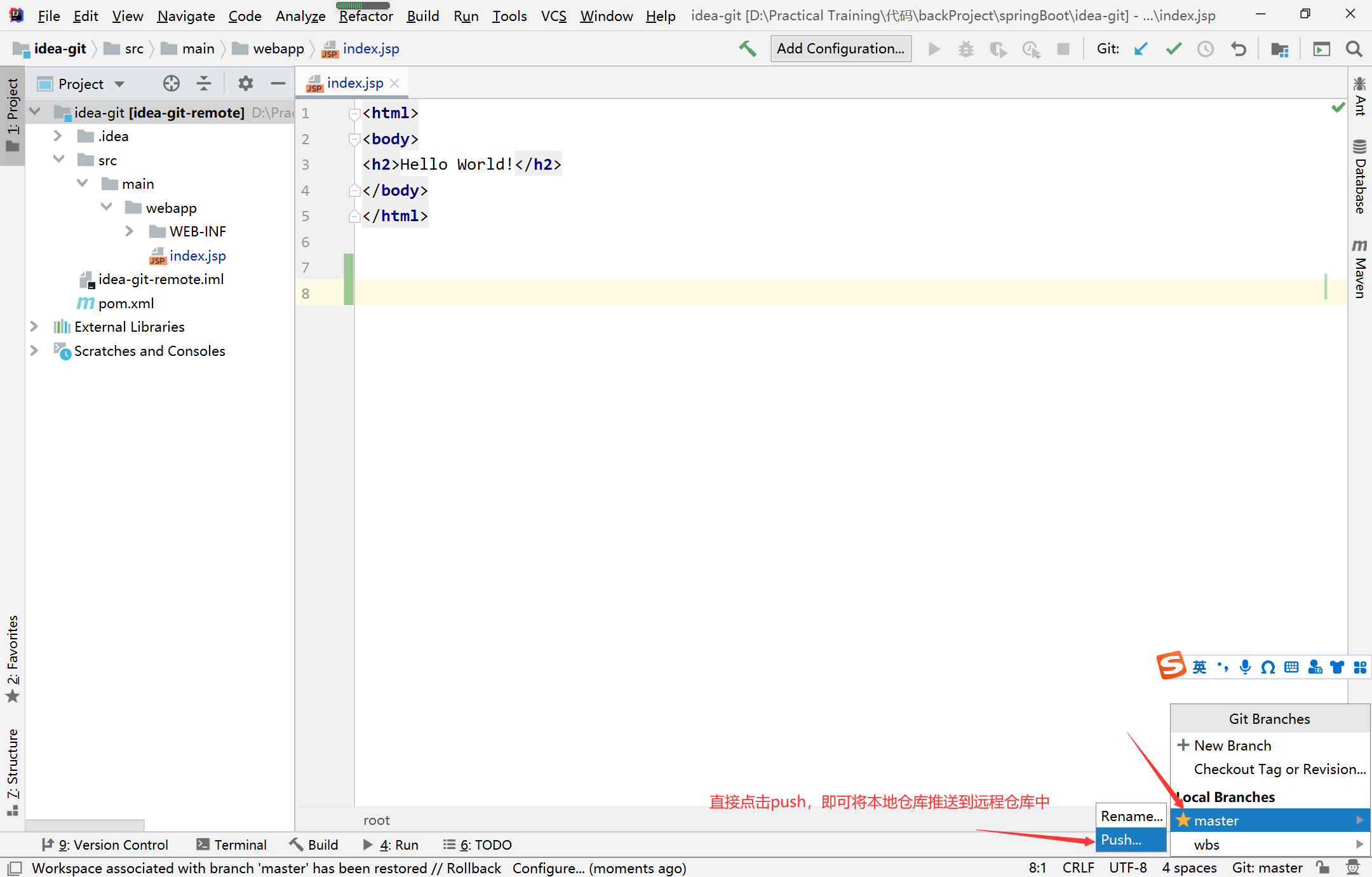Expand the WEB-INF folder
Screen dimensions: 1372x877
(130, 231)
